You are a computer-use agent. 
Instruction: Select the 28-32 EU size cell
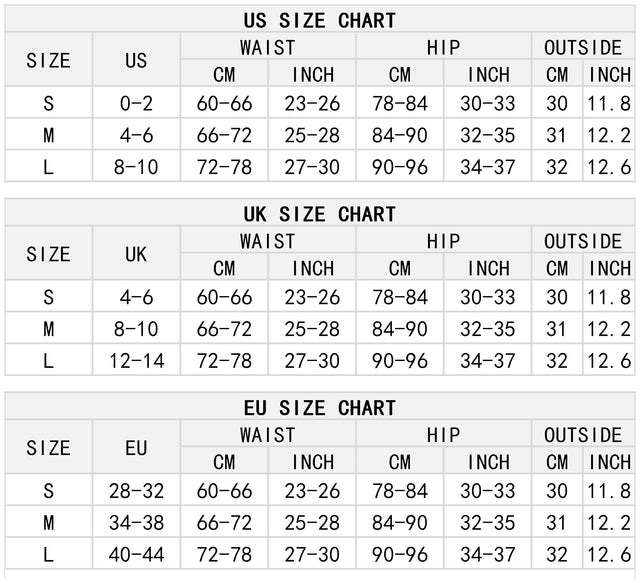point(136,491)
